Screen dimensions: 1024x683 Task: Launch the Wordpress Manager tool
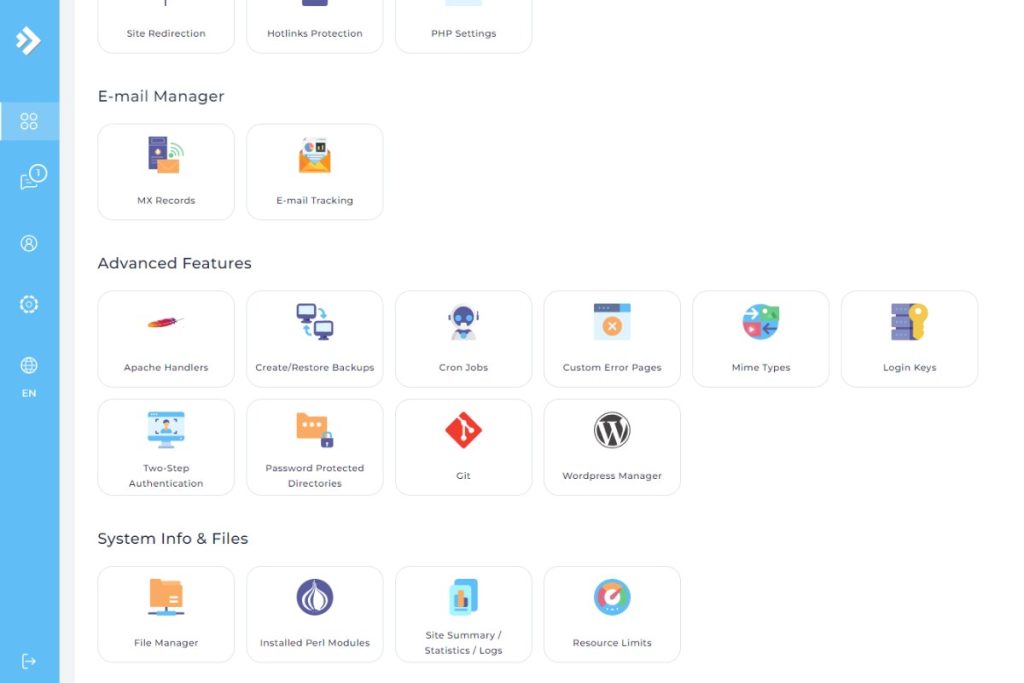click(x=611, y=446)
